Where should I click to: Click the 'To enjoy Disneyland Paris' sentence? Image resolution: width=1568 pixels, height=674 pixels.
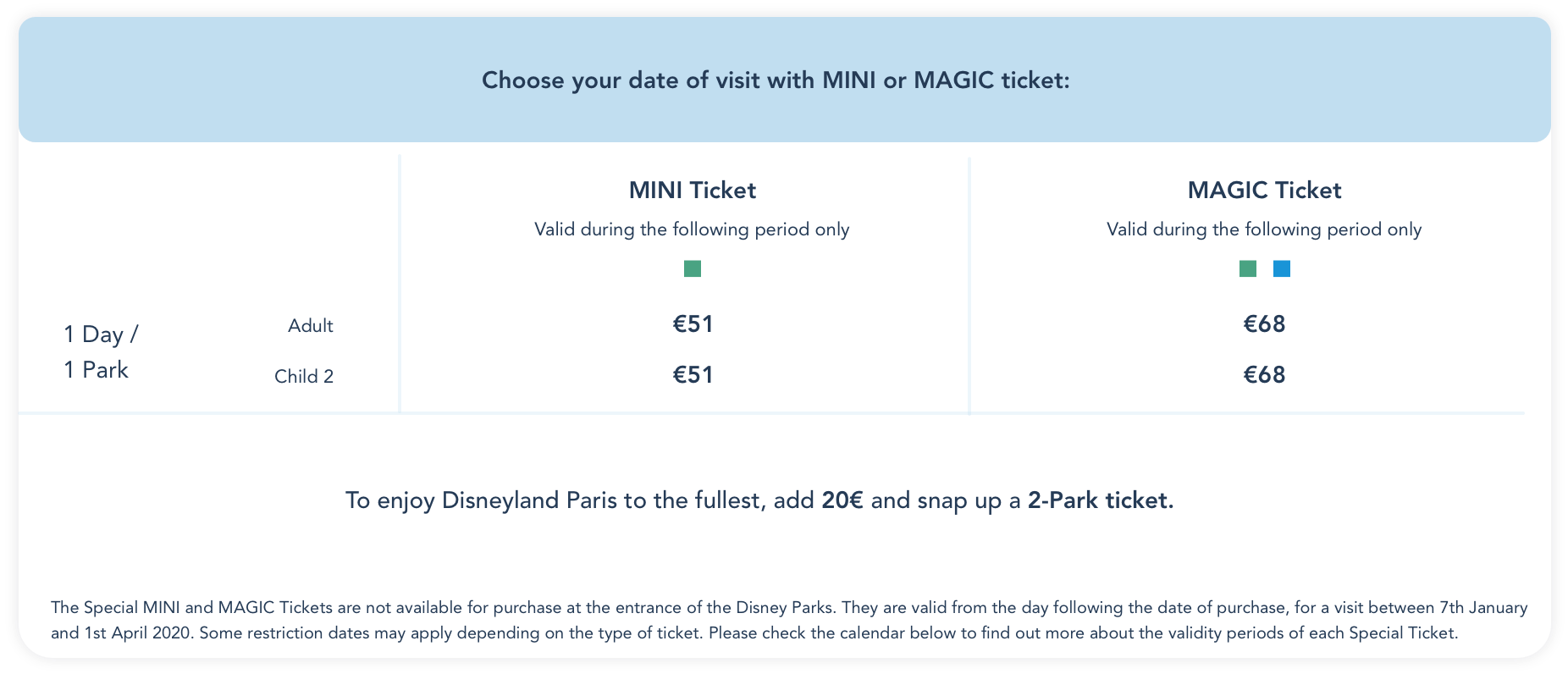tap(759, 500)
